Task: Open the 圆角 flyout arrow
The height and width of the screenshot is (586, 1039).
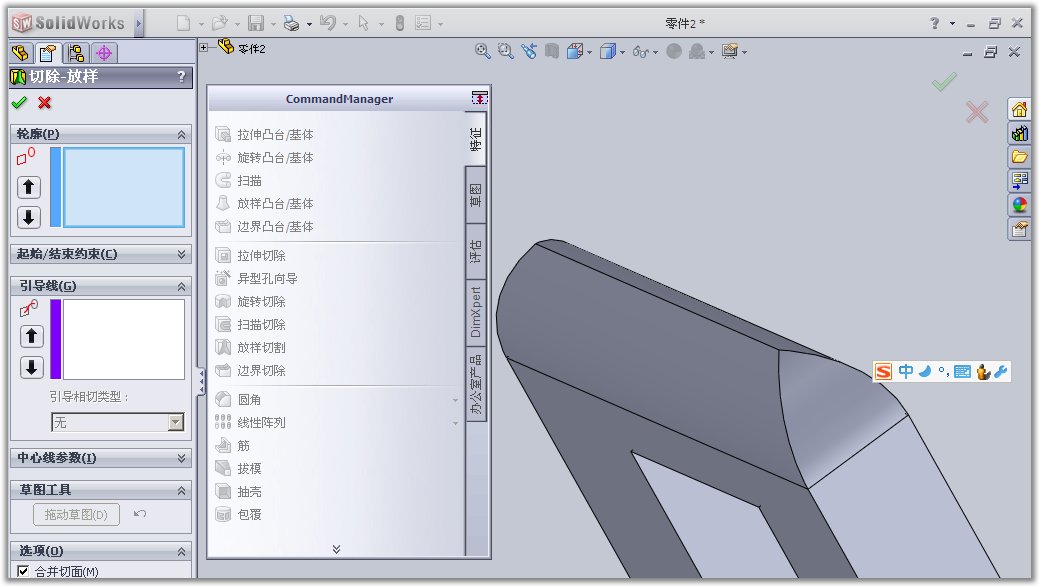Action: 455,400
